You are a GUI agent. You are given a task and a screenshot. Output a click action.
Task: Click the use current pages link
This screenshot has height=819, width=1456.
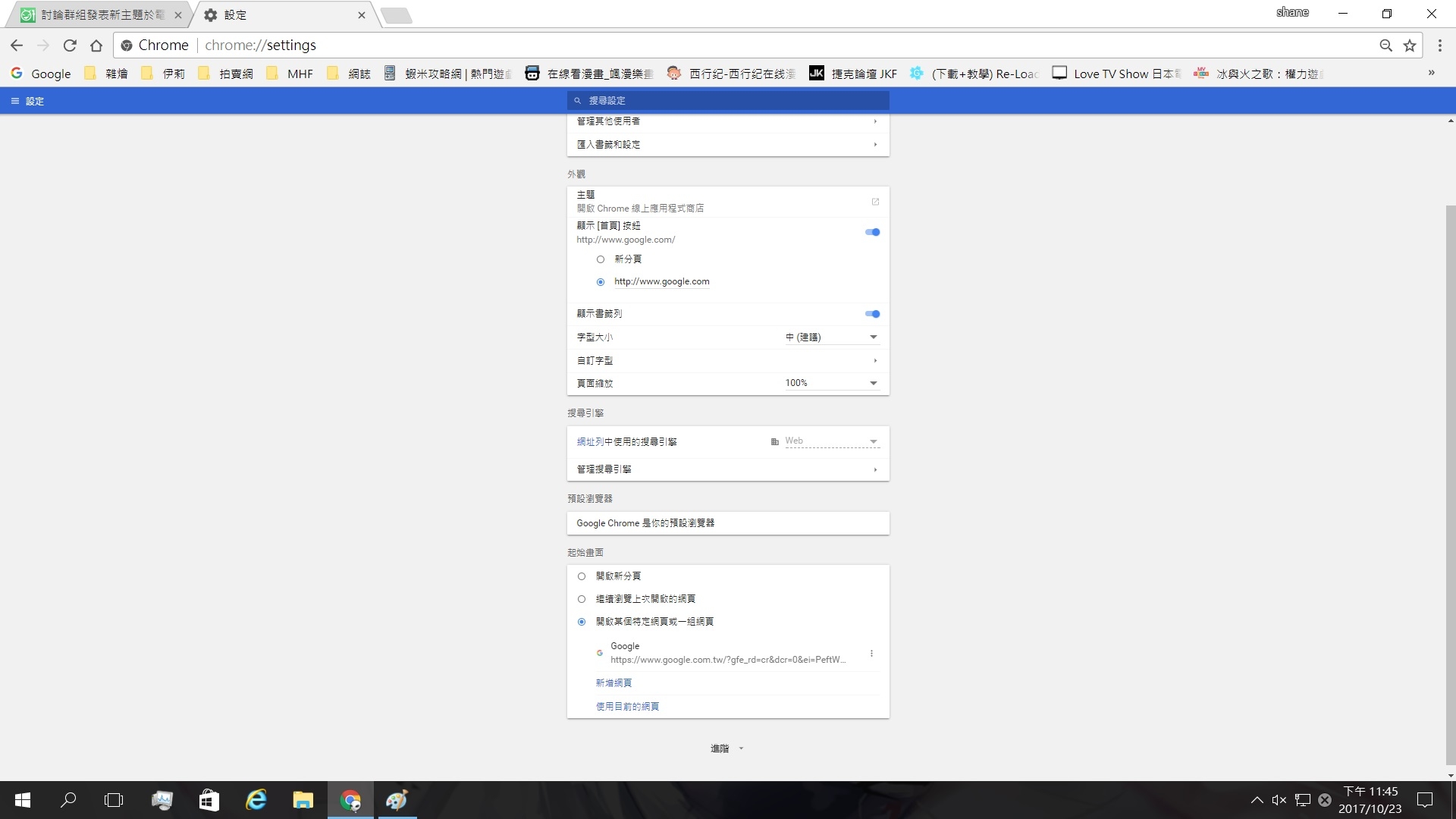coord(627,707)
